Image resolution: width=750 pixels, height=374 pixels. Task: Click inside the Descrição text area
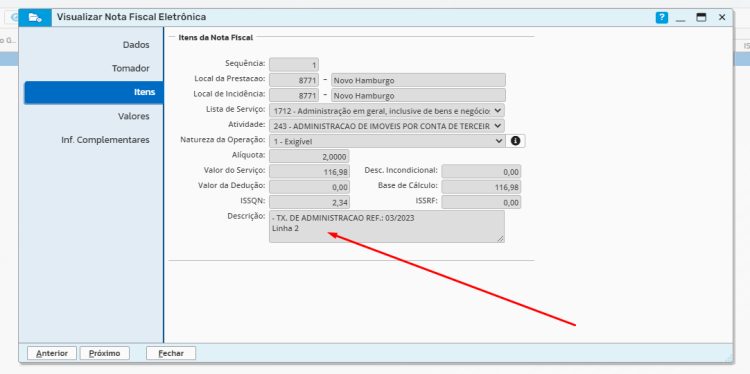tap(386, 226)
